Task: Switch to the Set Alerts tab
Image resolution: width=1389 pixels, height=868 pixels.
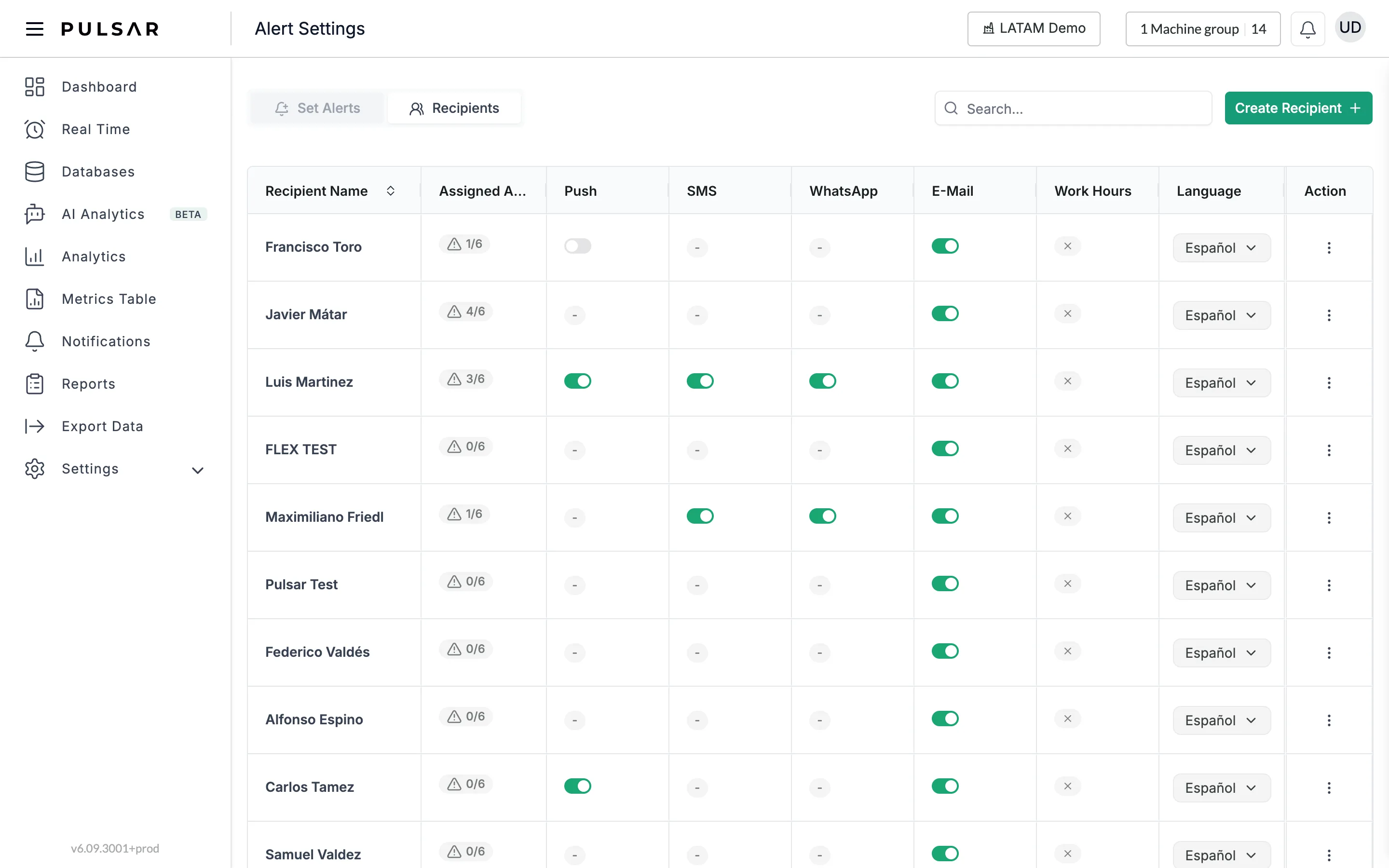Action: click(x=317, y=108)
